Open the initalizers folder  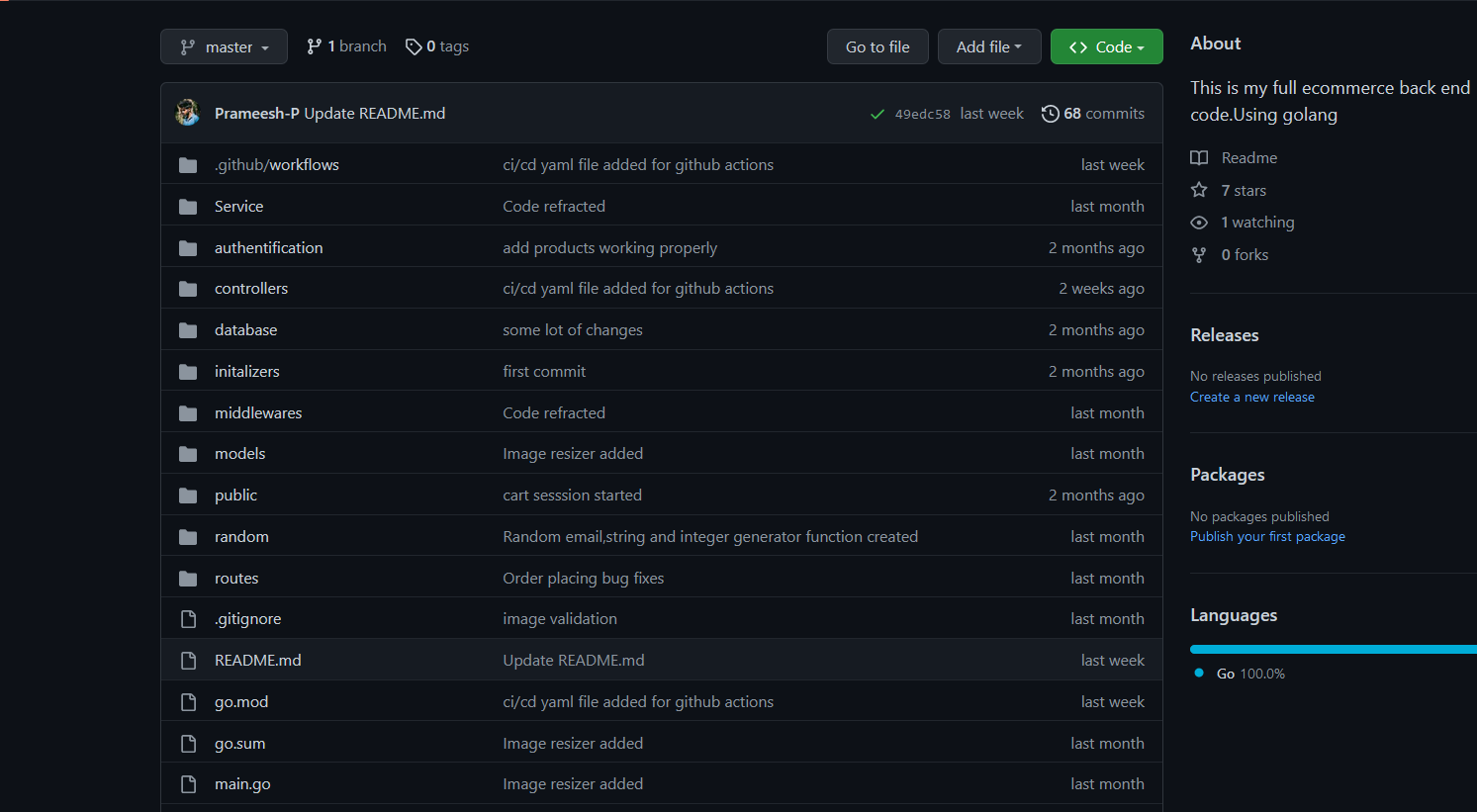[x=247, y=372]
